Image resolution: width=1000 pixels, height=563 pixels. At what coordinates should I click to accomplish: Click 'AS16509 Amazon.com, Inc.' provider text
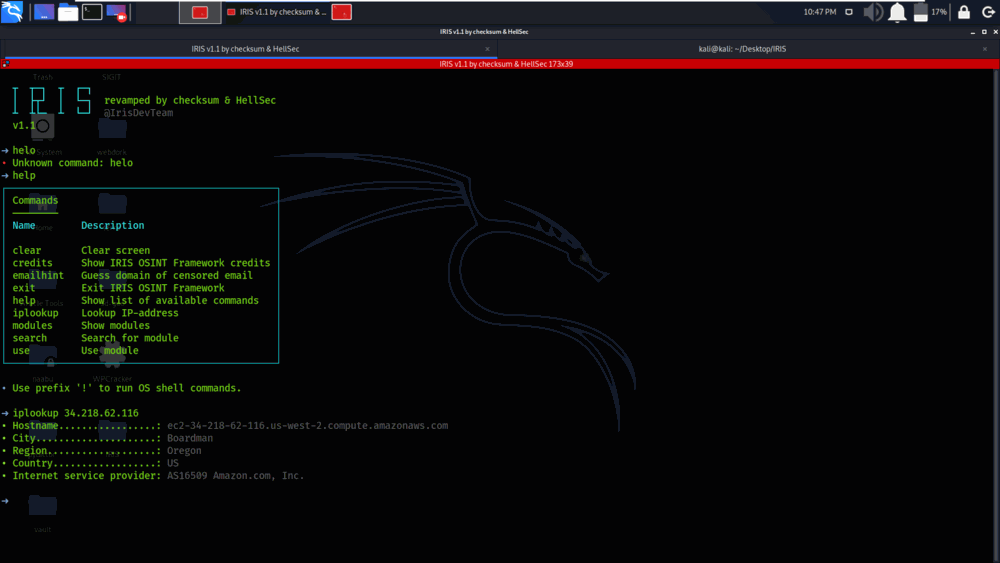[235, 476]
